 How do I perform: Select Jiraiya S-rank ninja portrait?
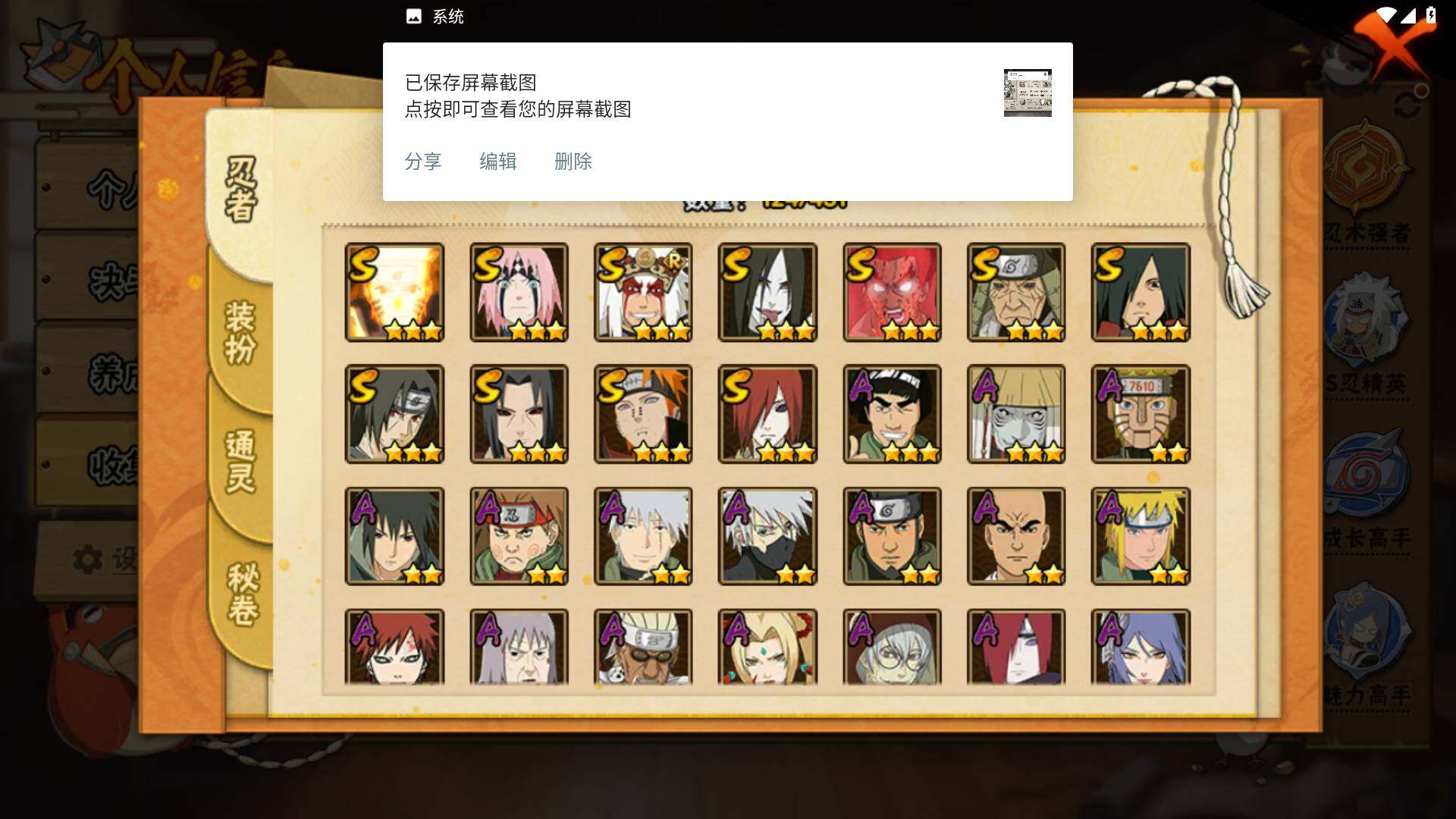coord(643,292)
